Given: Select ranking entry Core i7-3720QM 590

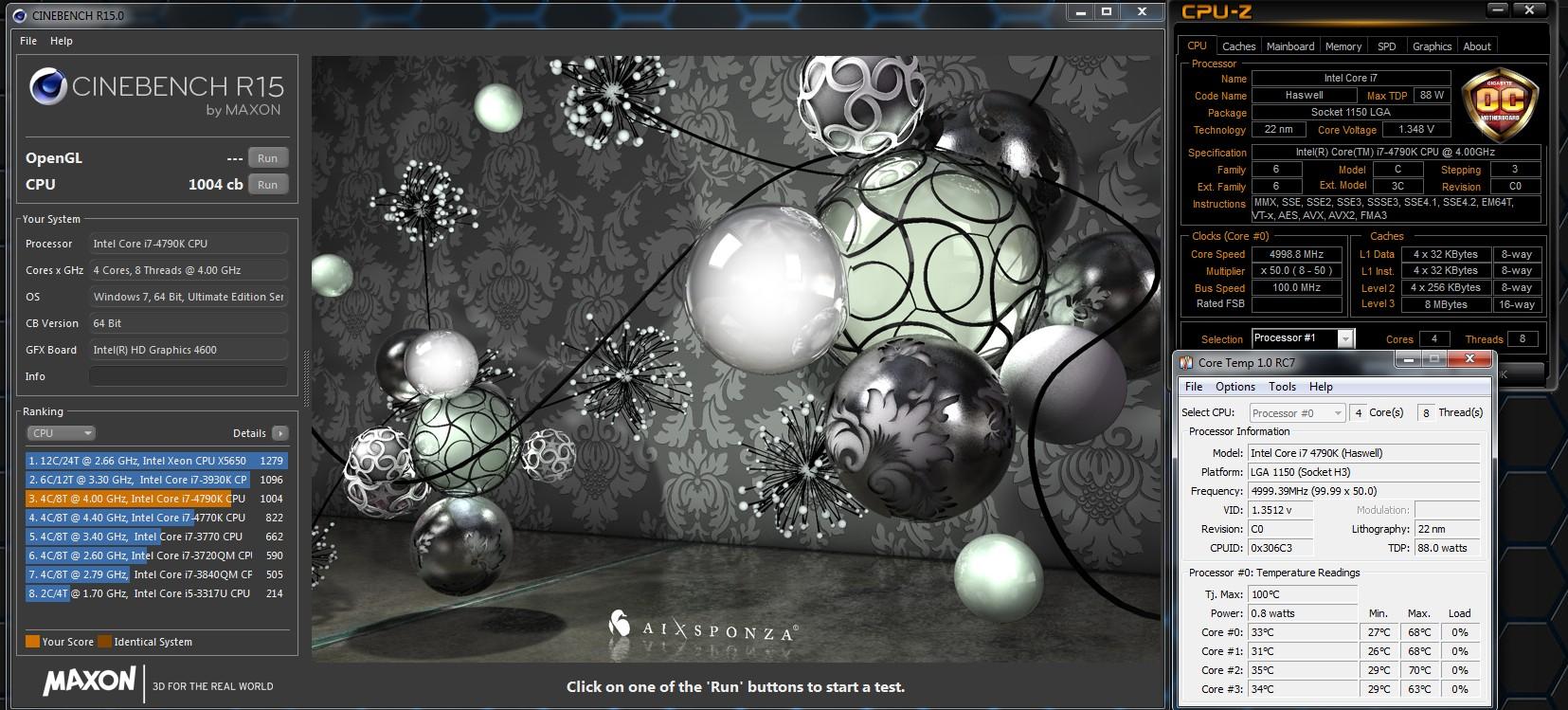Looking at the screenshot, I should tap(156, 555).
